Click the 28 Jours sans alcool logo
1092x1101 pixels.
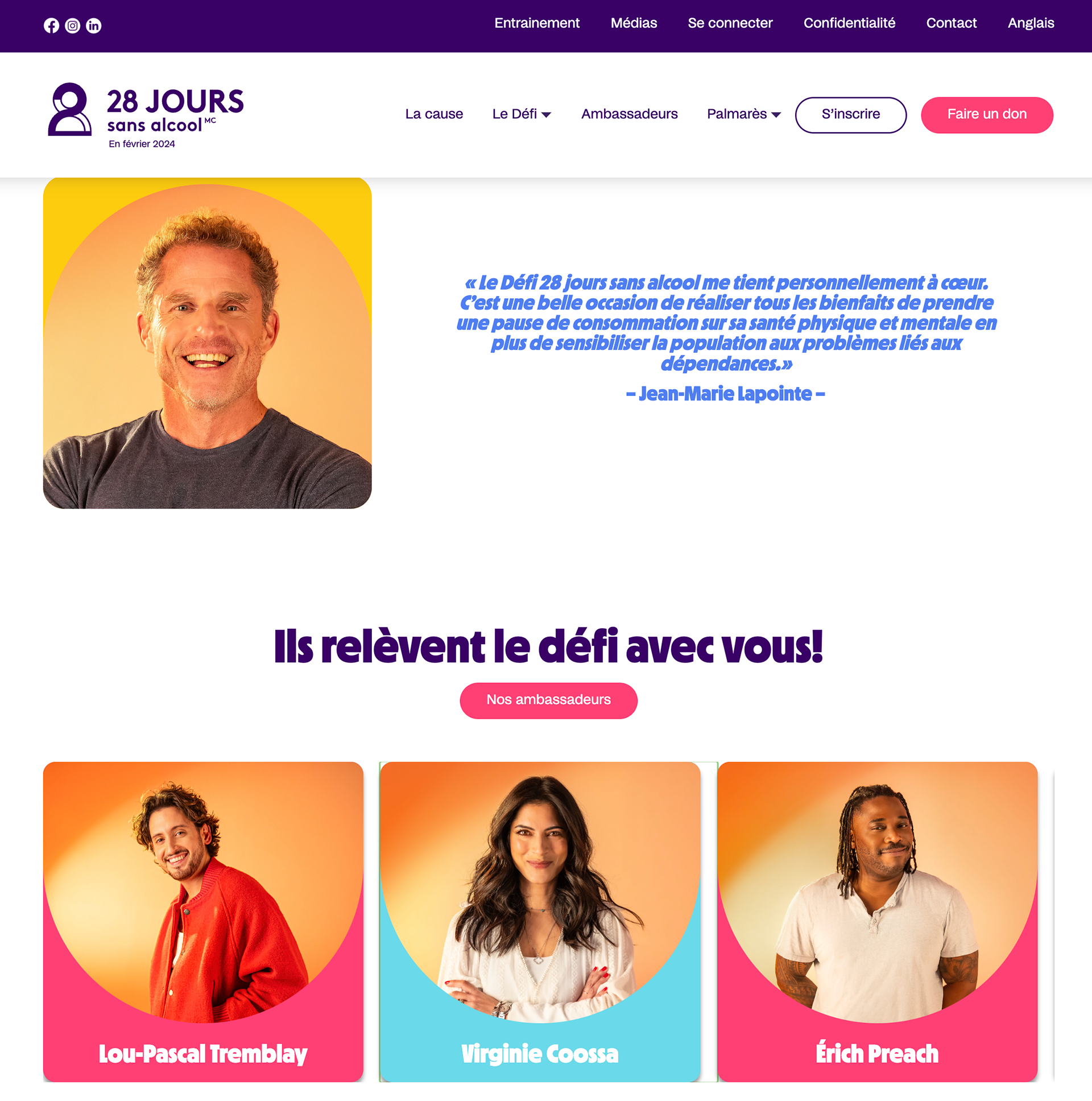pos(146,116)
